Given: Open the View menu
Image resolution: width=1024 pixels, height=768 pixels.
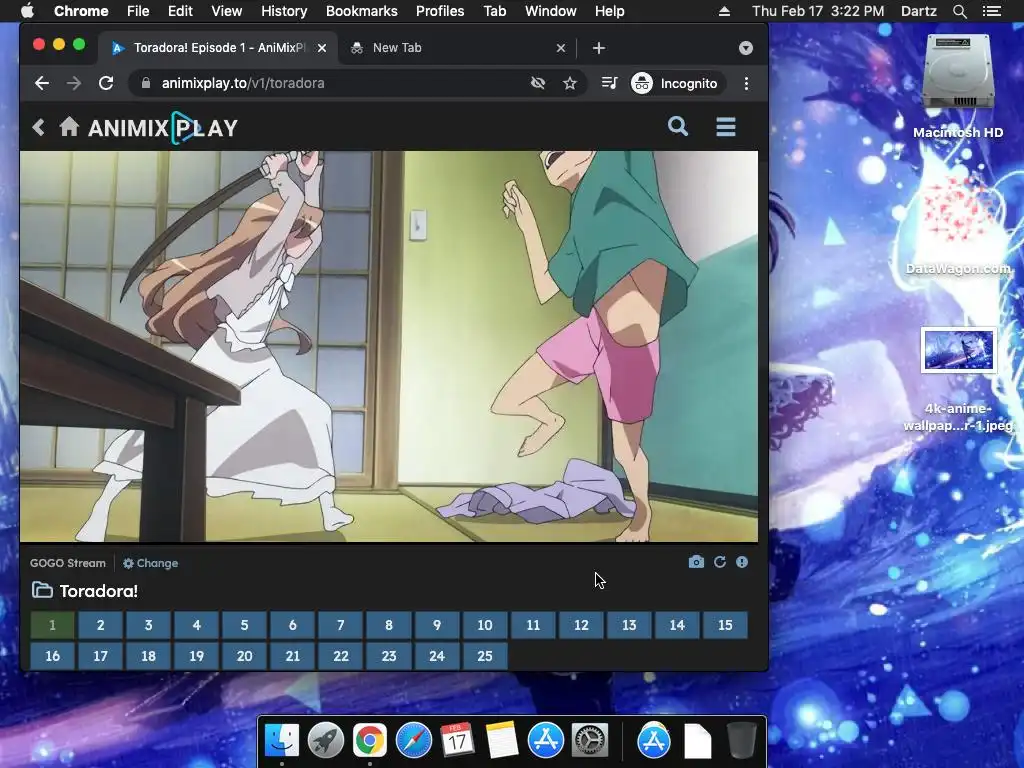Looking at the screenshot, I should point(227,11).
